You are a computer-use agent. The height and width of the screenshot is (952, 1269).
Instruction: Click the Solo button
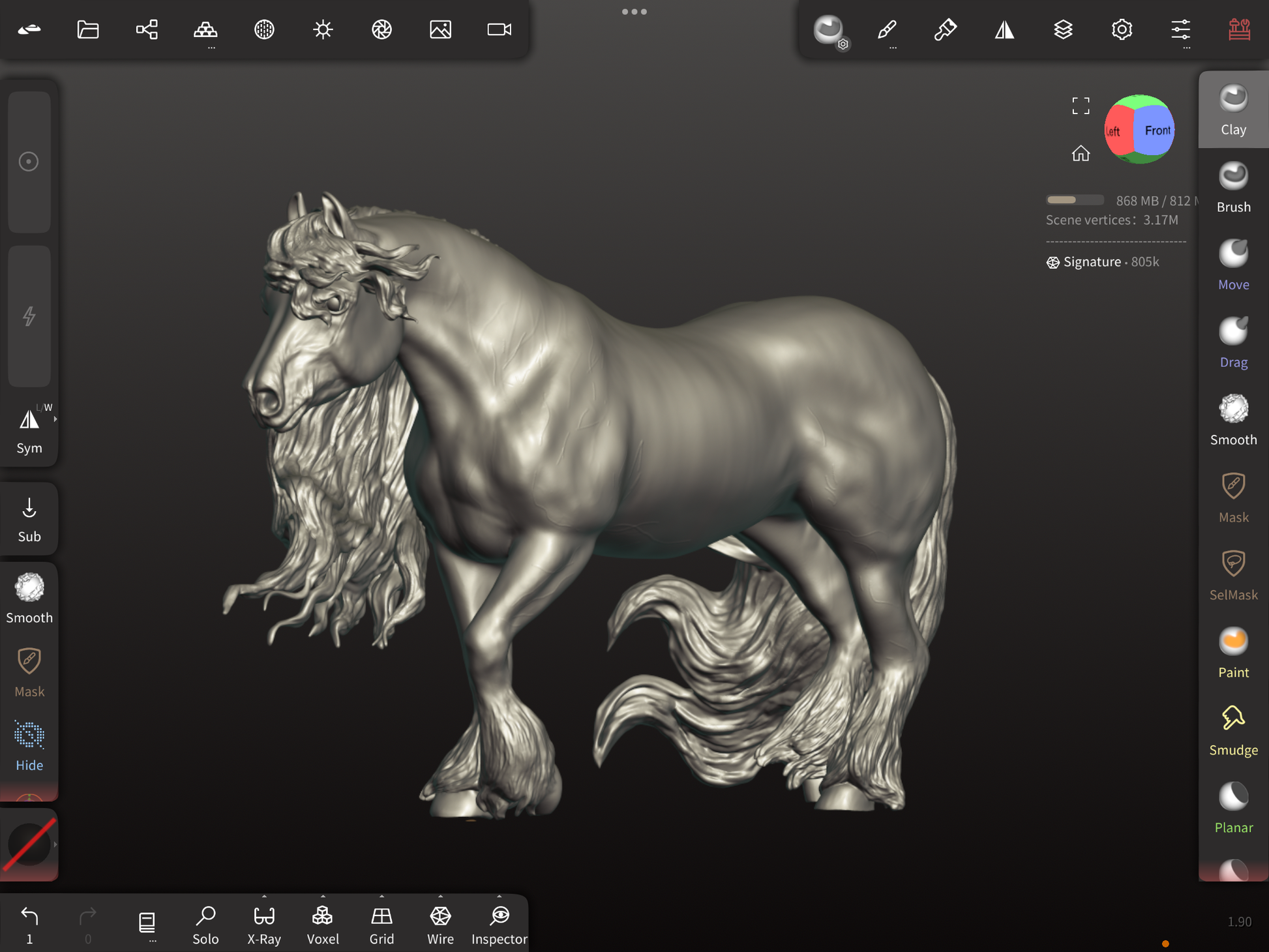tap(205, 924)
